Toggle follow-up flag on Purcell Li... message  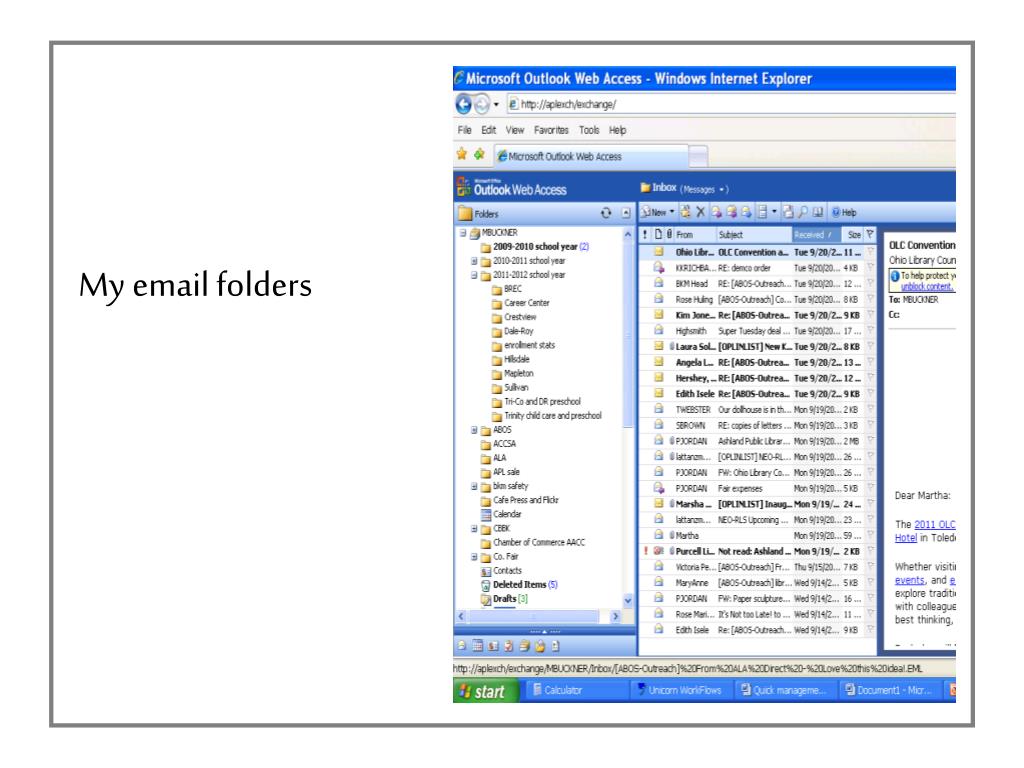point(870,551)
